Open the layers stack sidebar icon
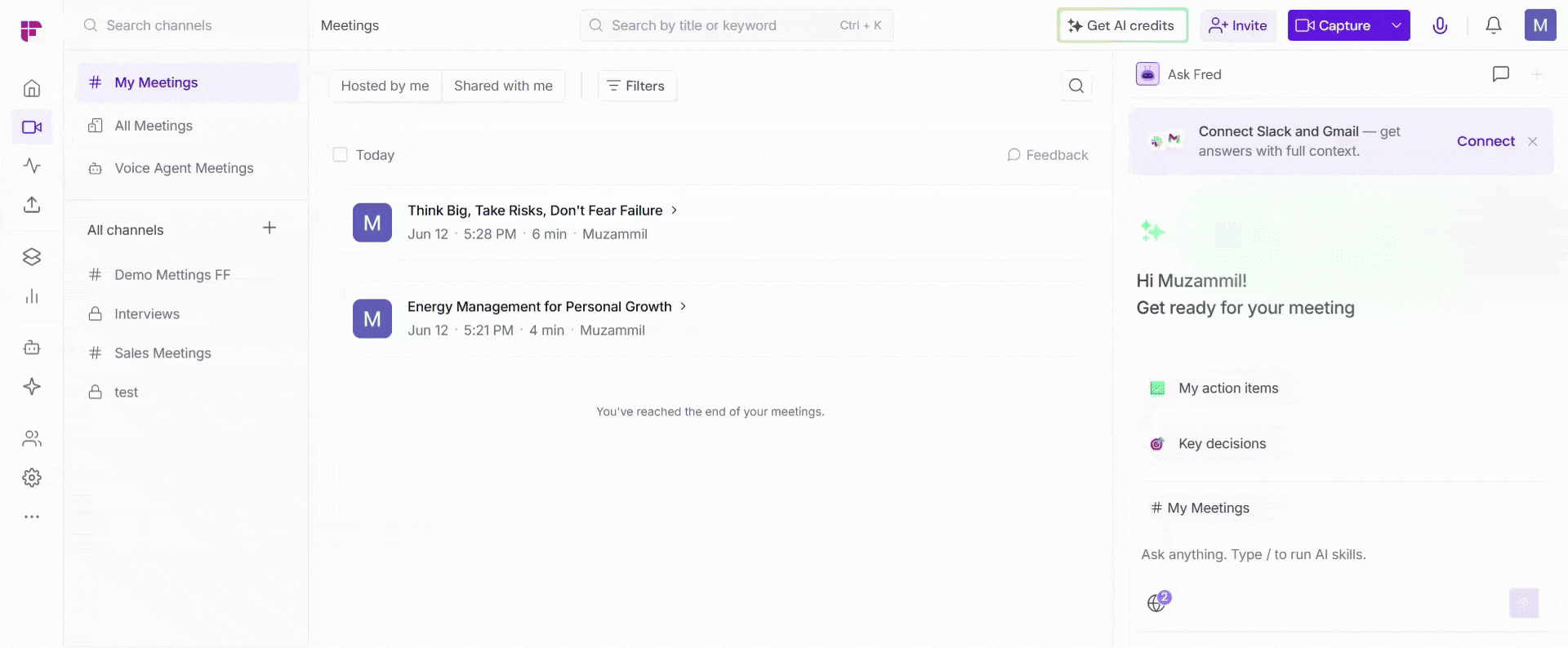1568x648 pixels. point(32,257)
